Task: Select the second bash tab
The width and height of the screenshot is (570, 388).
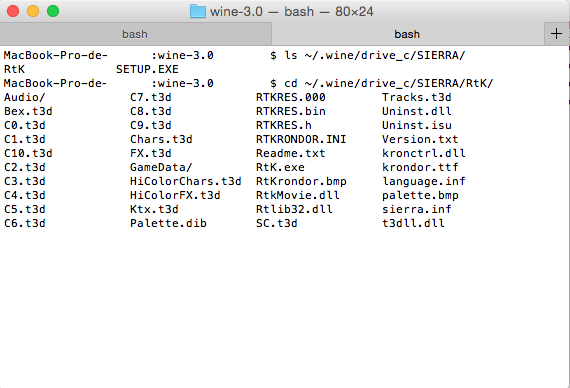Action: [x=408, y=34]
